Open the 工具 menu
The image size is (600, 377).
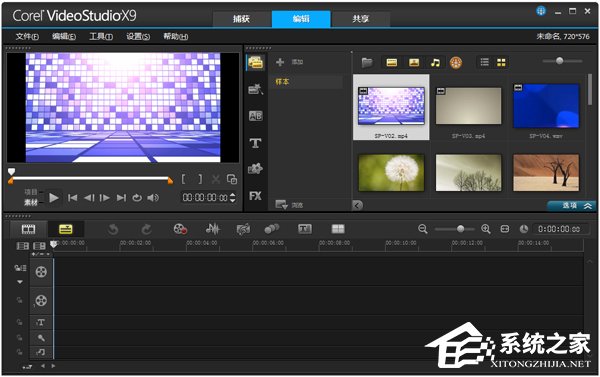pyautogui.click(x=101, y=36)
